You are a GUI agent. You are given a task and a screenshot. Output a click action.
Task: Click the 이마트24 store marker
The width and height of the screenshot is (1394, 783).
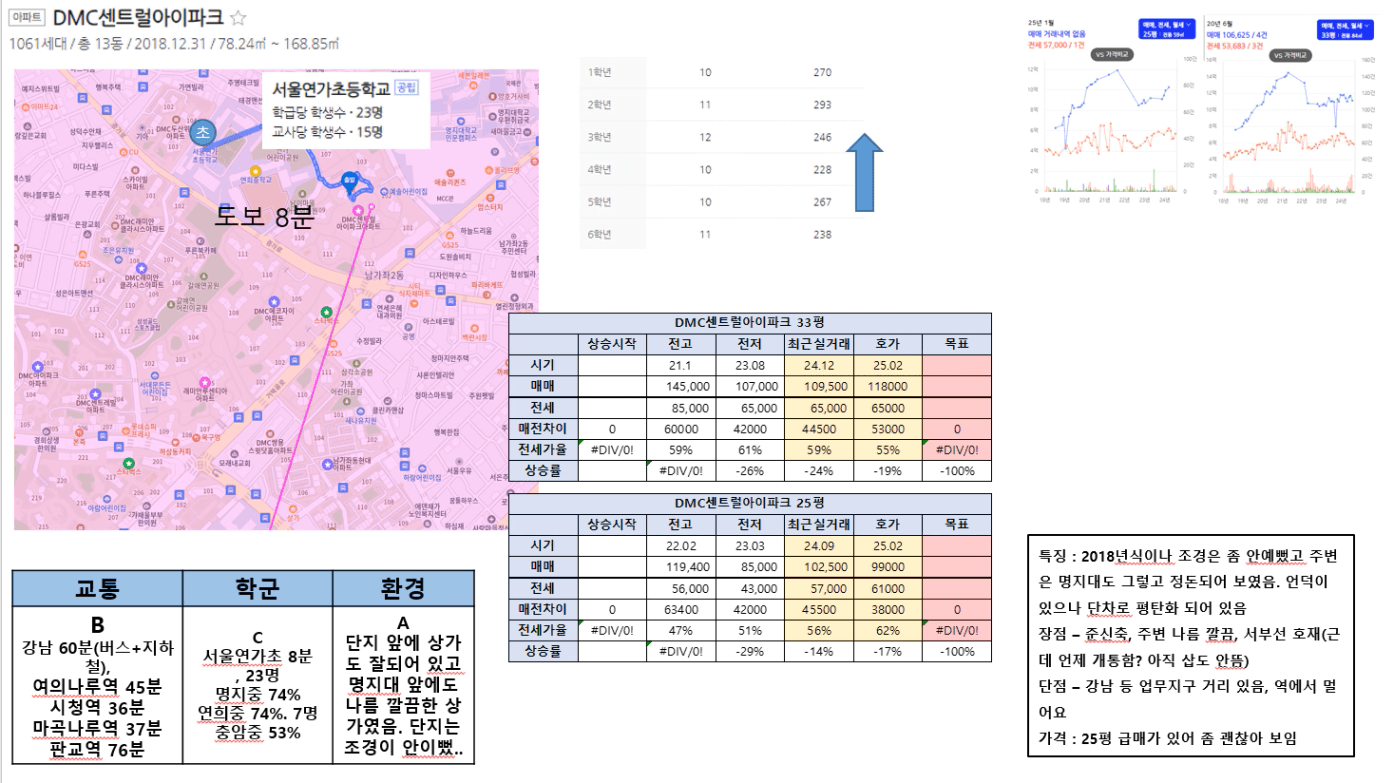tap(26, 107)
